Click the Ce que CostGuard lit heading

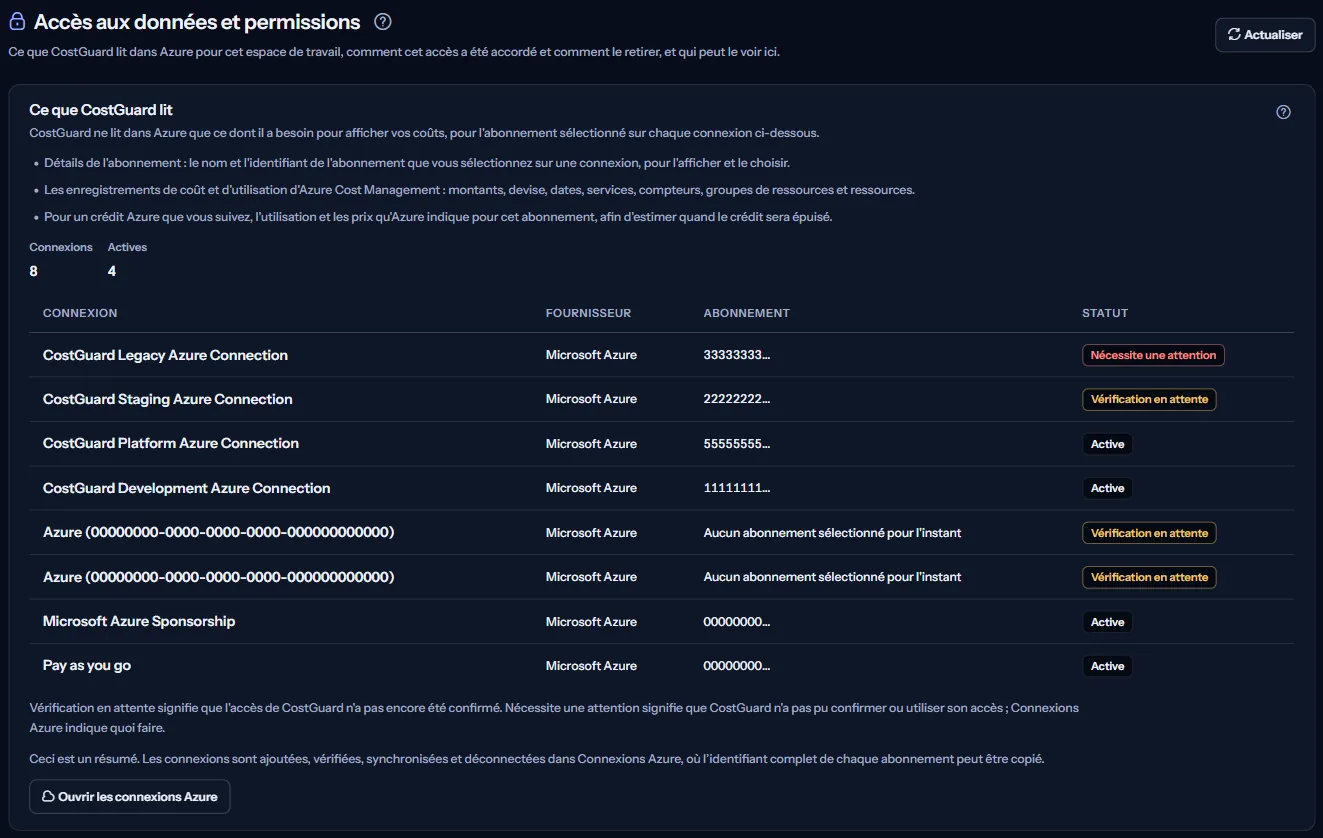pos(101,110)
